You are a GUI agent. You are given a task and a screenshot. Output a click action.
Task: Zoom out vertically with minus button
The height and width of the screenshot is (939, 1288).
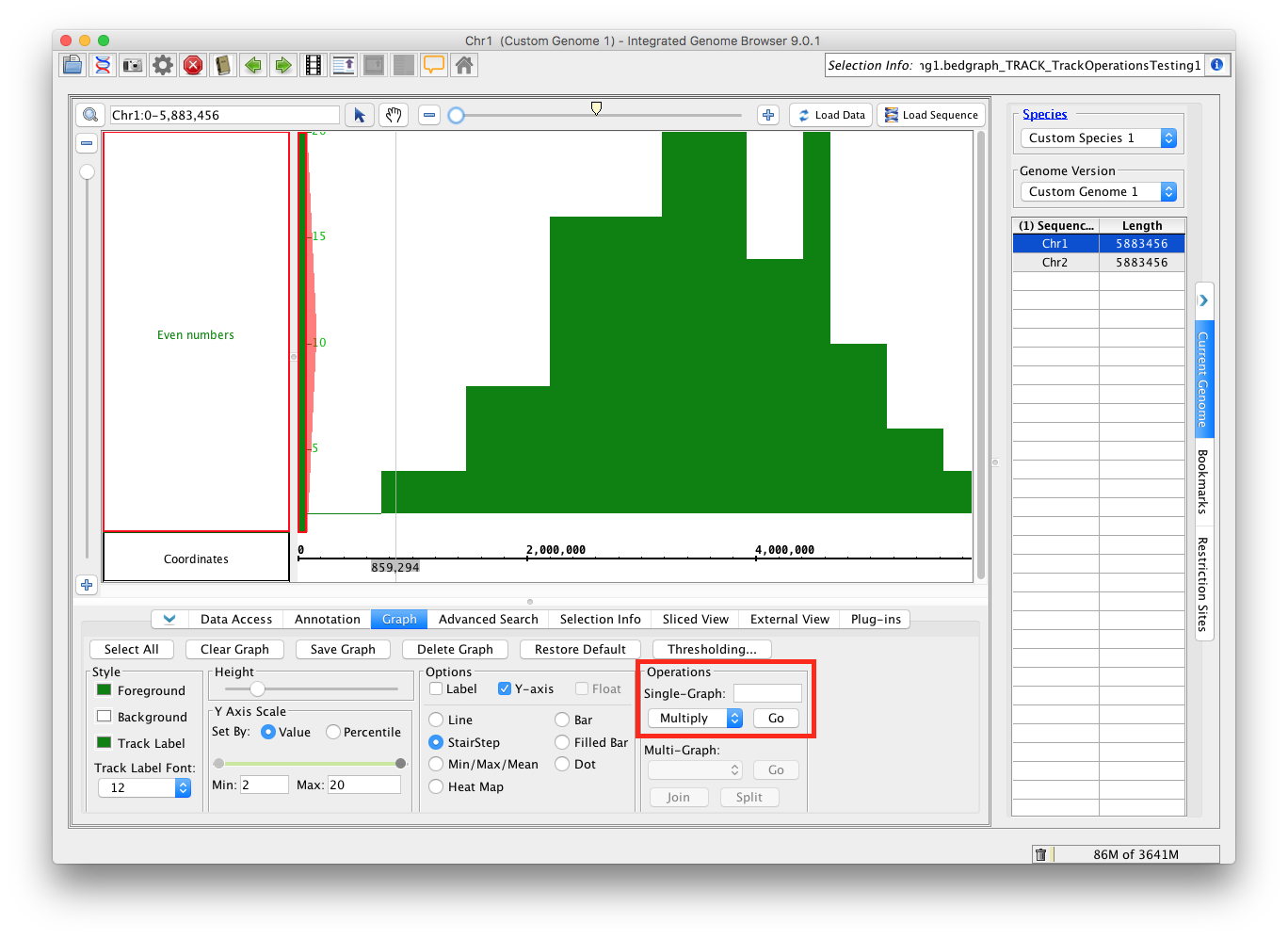coord(87,144)
